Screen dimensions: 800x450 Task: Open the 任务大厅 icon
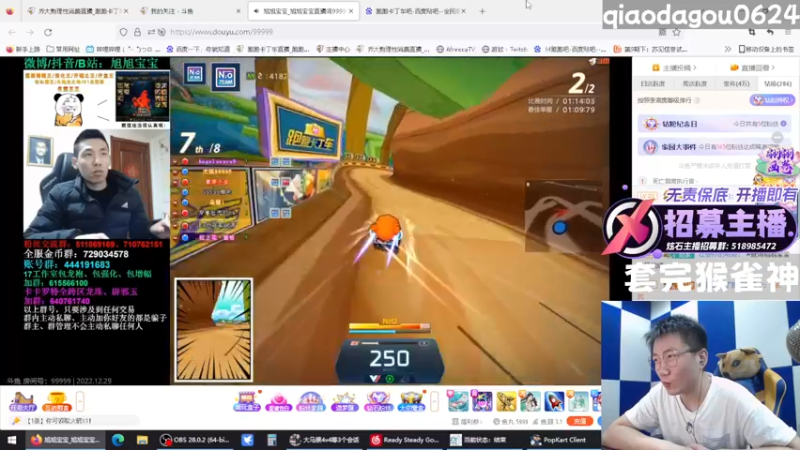point(22,402)
